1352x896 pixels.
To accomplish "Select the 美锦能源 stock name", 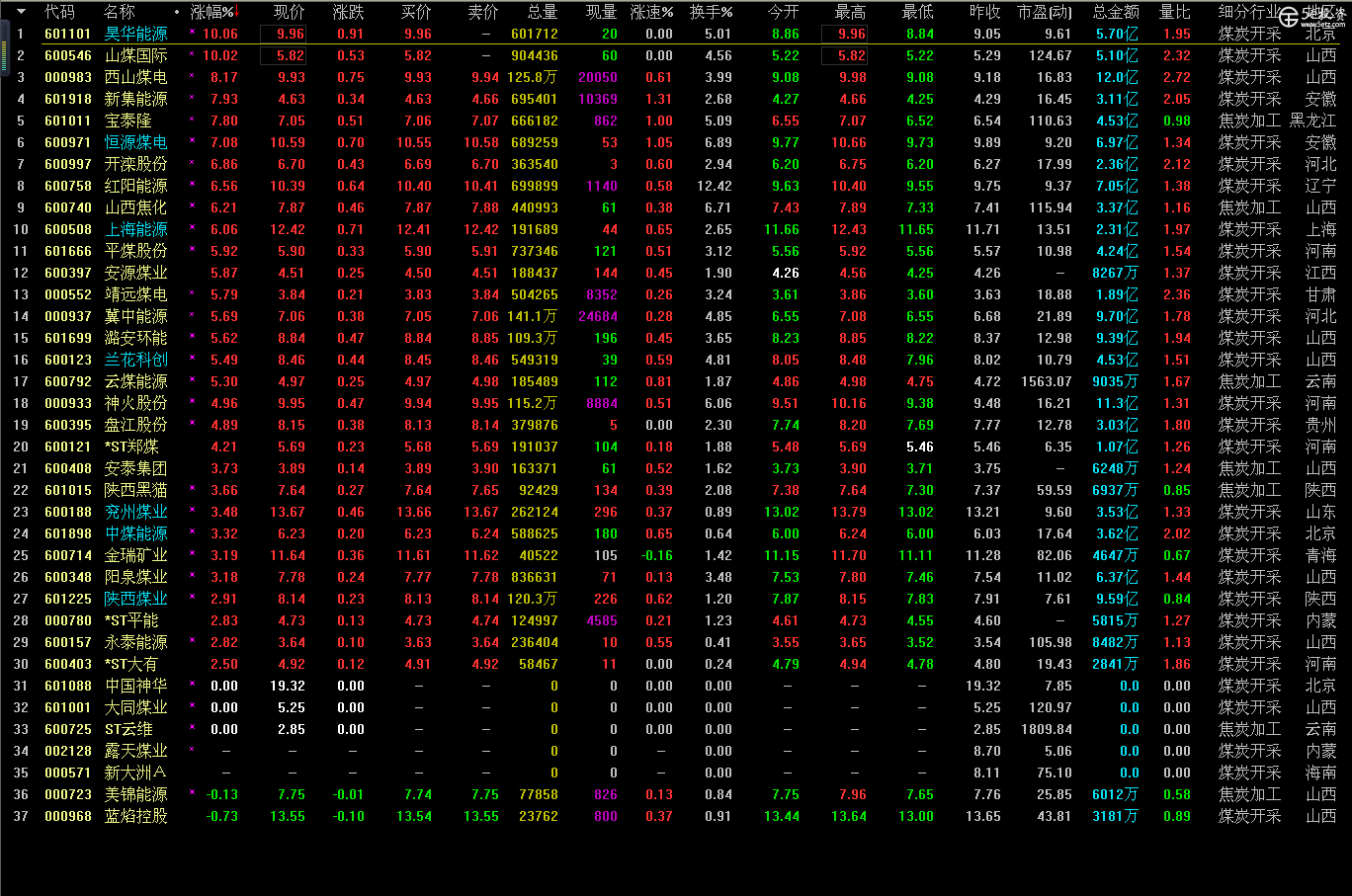I will pyautogui.click(x=136, y=794).
